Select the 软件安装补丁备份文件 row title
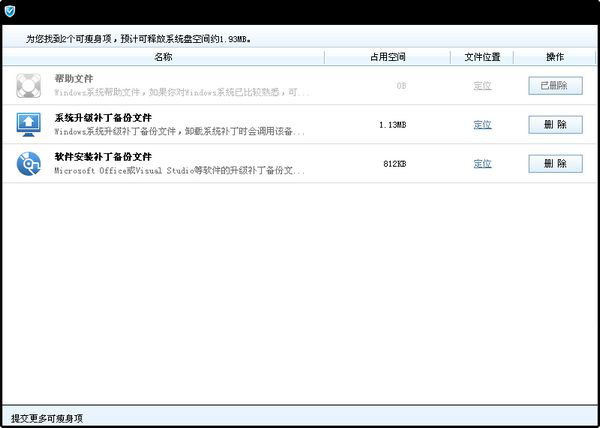 [x=103, y=156]
